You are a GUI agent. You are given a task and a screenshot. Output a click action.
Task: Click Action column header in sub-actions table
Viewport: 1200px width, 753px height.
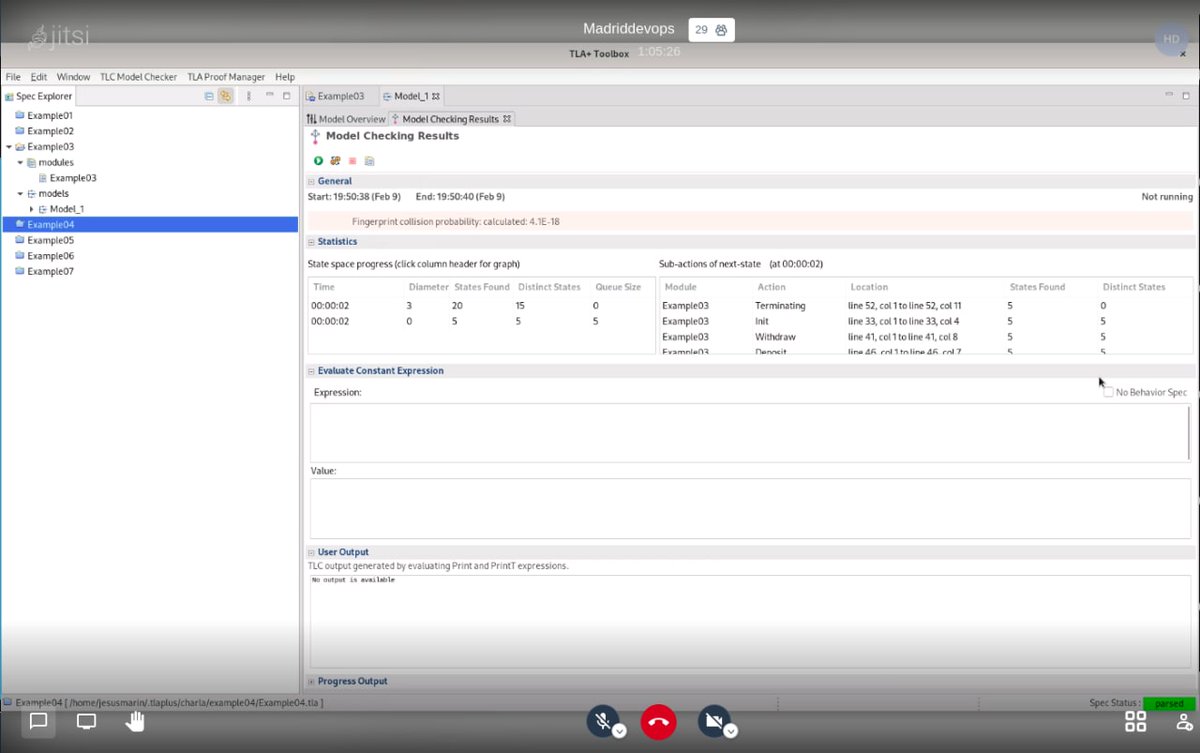tap(771, 287)
